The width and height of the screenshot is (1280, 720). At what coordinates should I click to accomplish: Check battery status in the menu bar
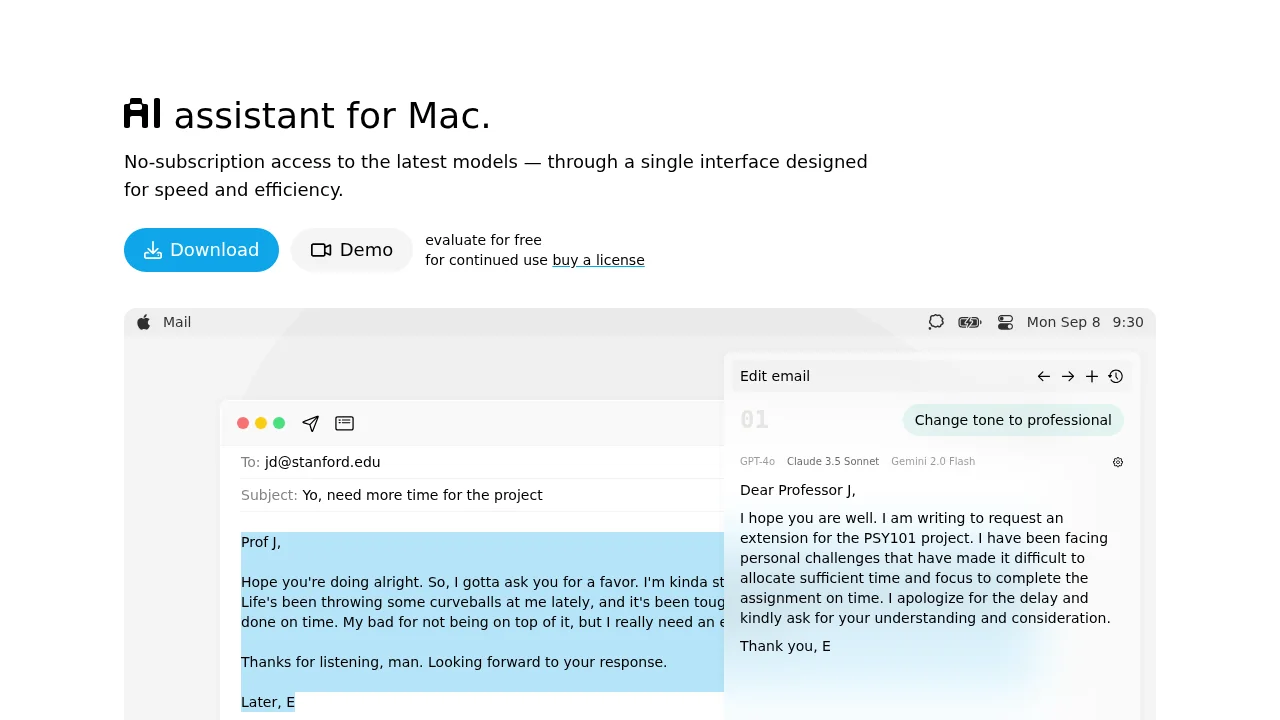(969, 322)
